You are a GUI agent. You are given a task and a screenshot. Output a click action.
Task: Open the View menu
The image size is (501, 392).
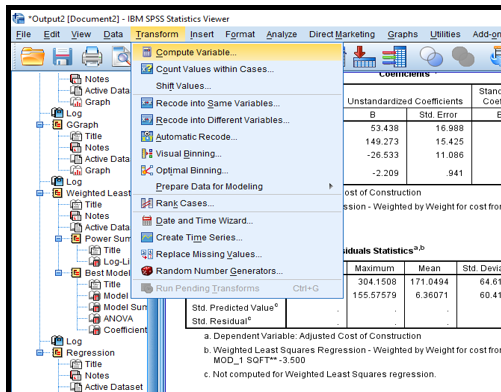click(81, 34)
